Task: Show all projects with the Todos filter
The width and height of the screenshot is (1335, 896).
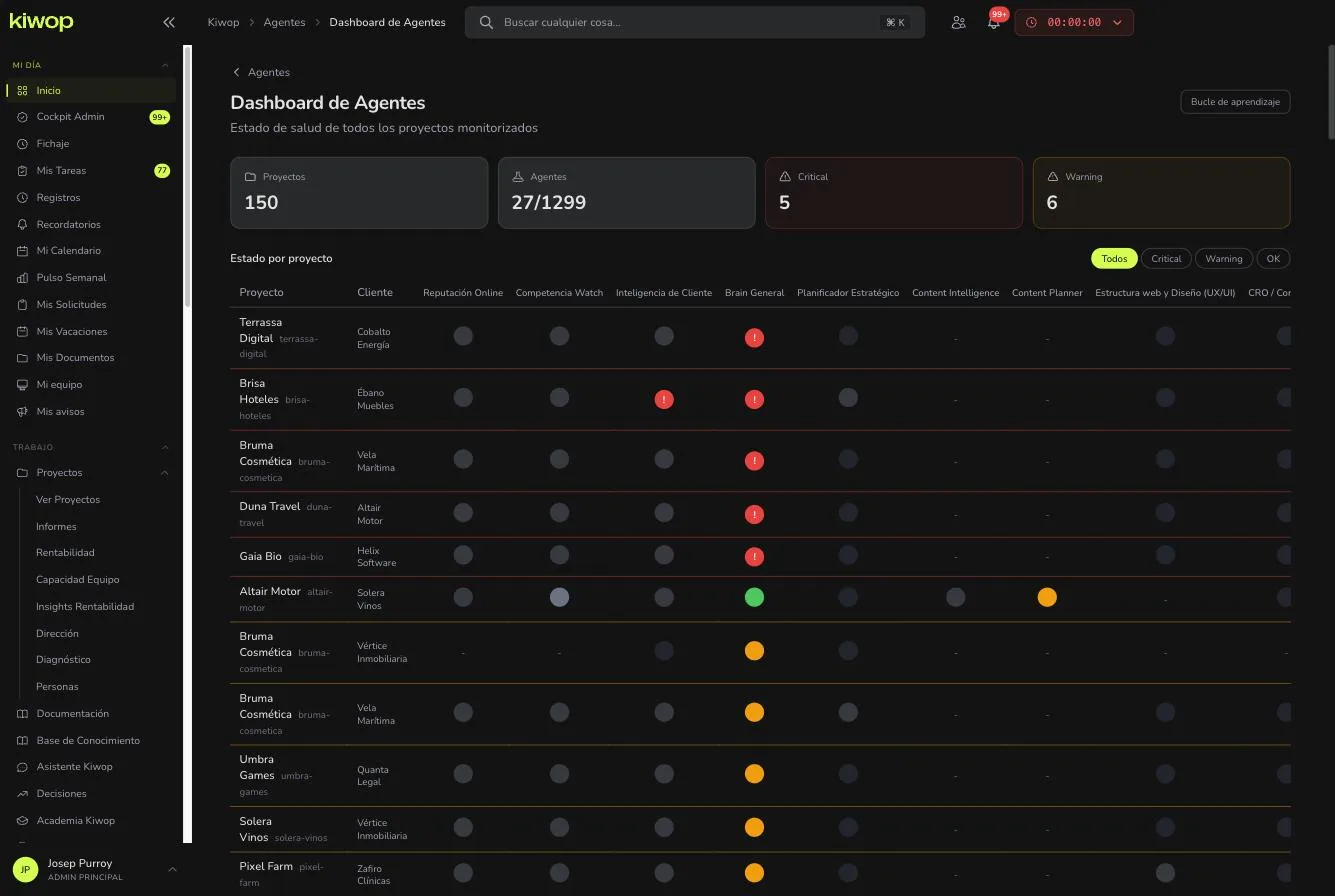Action: [x=1114, y=258]
